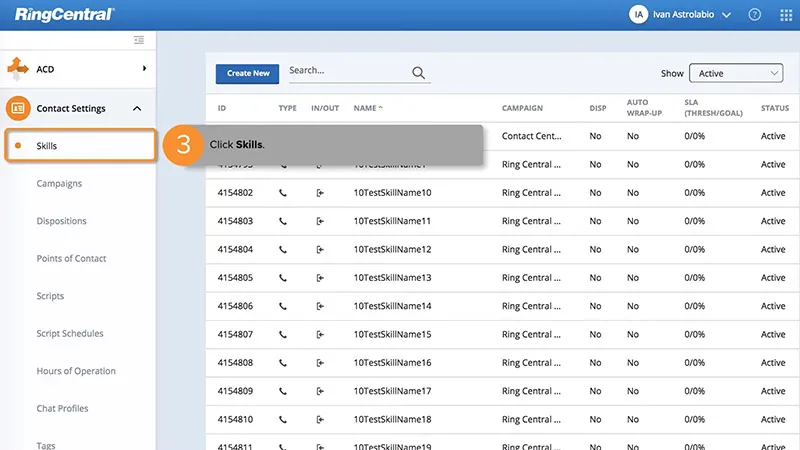
Task: Open Campaigns in the sidebar
Action: (x=59, y=184)
